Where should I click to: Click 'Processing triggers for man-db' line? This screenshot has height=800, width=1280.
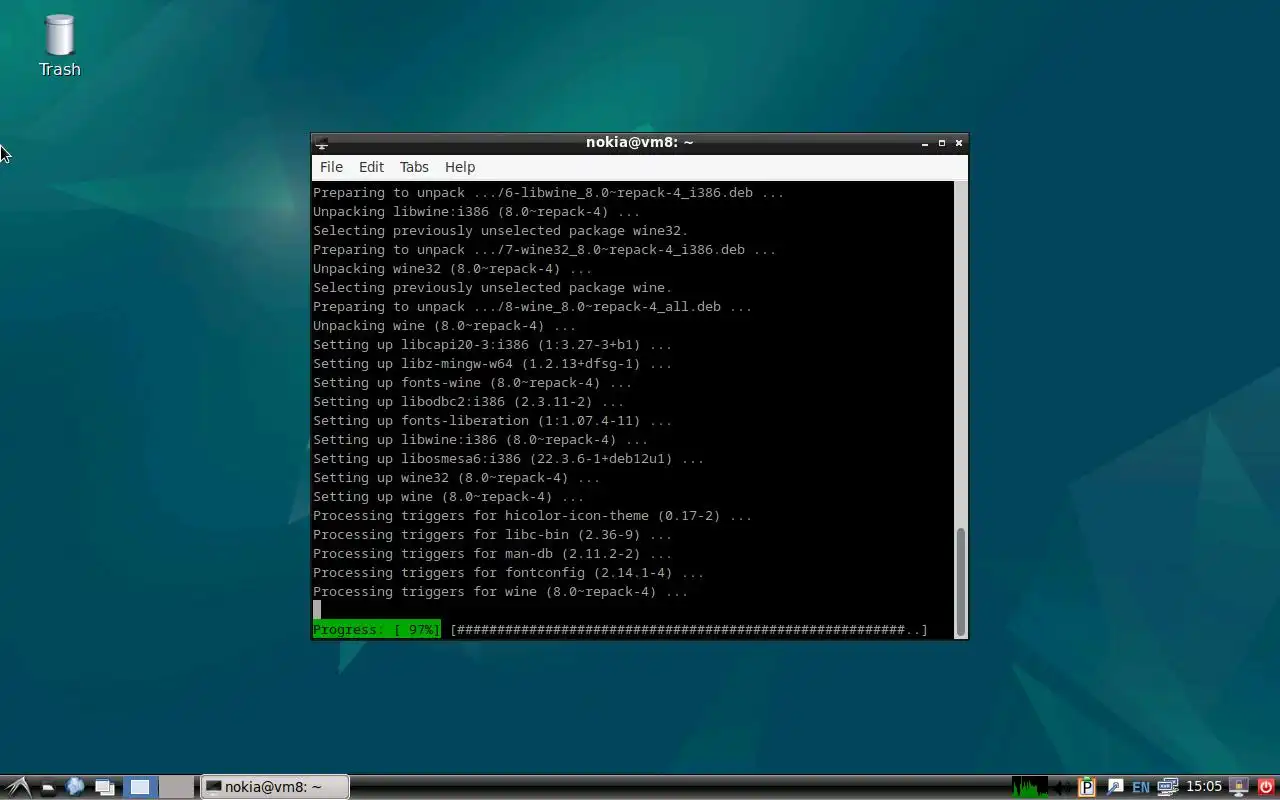click(493, 554)
